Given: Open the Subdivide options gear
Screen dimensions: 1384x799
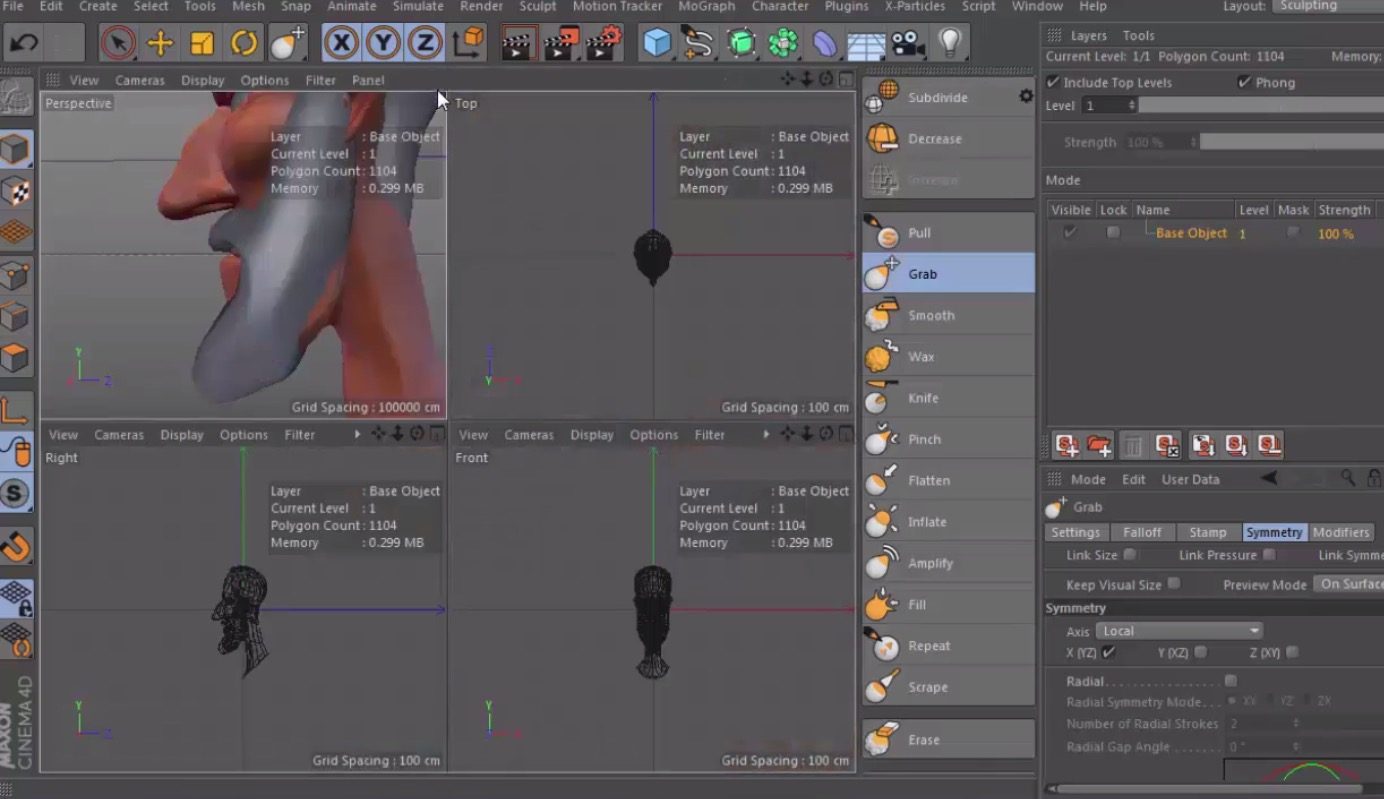Looking at the screenshot, I should click(x=1025, y=96).
